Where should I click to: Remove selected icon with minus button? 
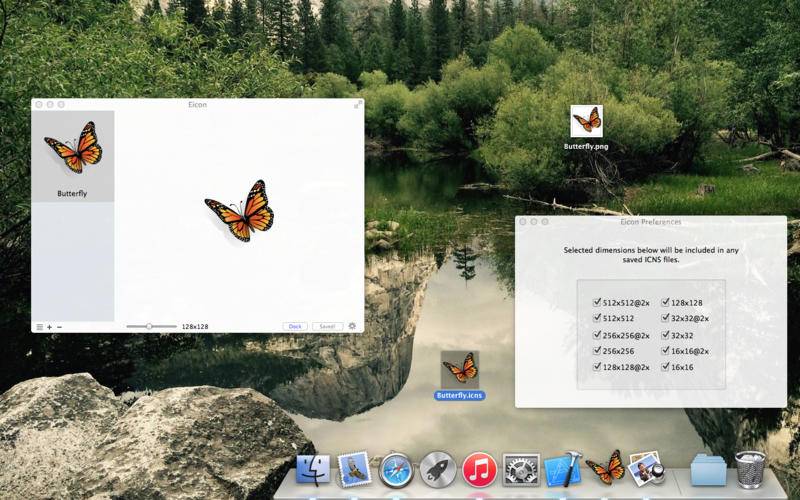coord(60,327)
